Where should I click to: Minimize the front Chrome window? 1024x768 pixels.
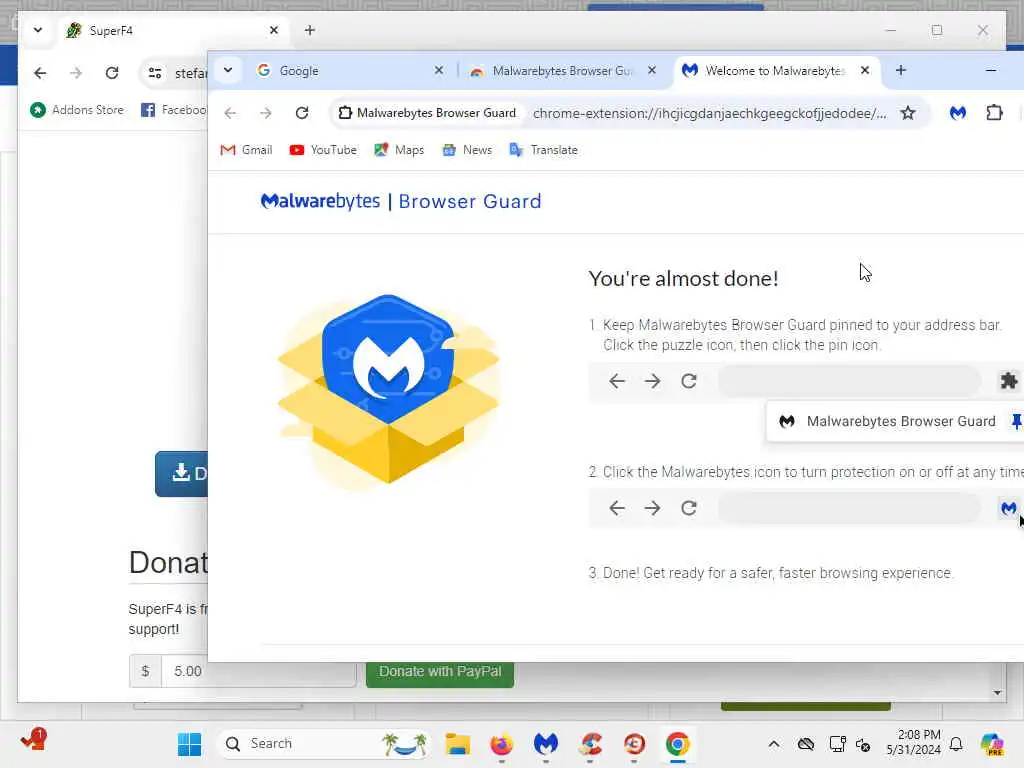[991, 70]
